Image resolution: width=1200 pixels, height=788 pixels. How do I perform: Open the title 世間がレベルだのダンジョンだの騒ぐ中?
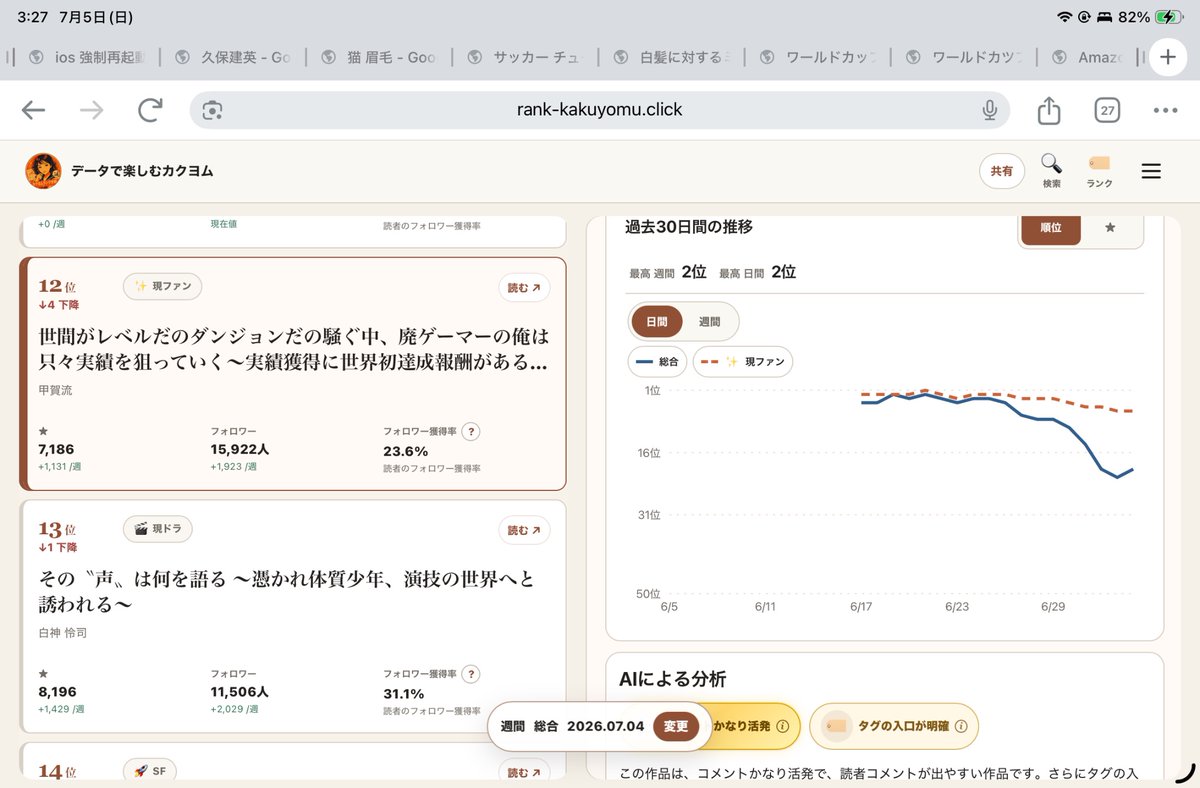click(294, 349)
